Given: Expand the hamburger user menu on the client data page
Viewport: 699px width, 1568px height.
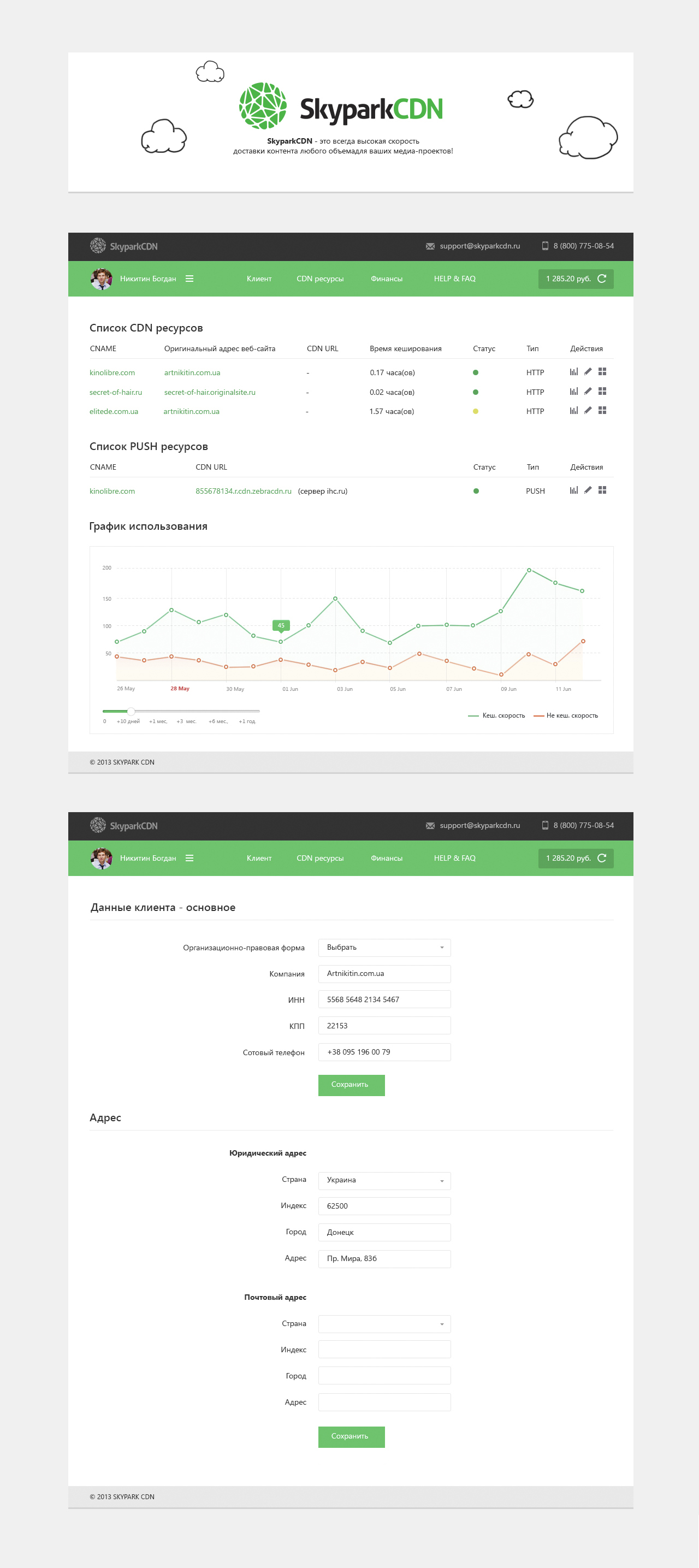Looking at the screenshot, I should pos(189,858).
